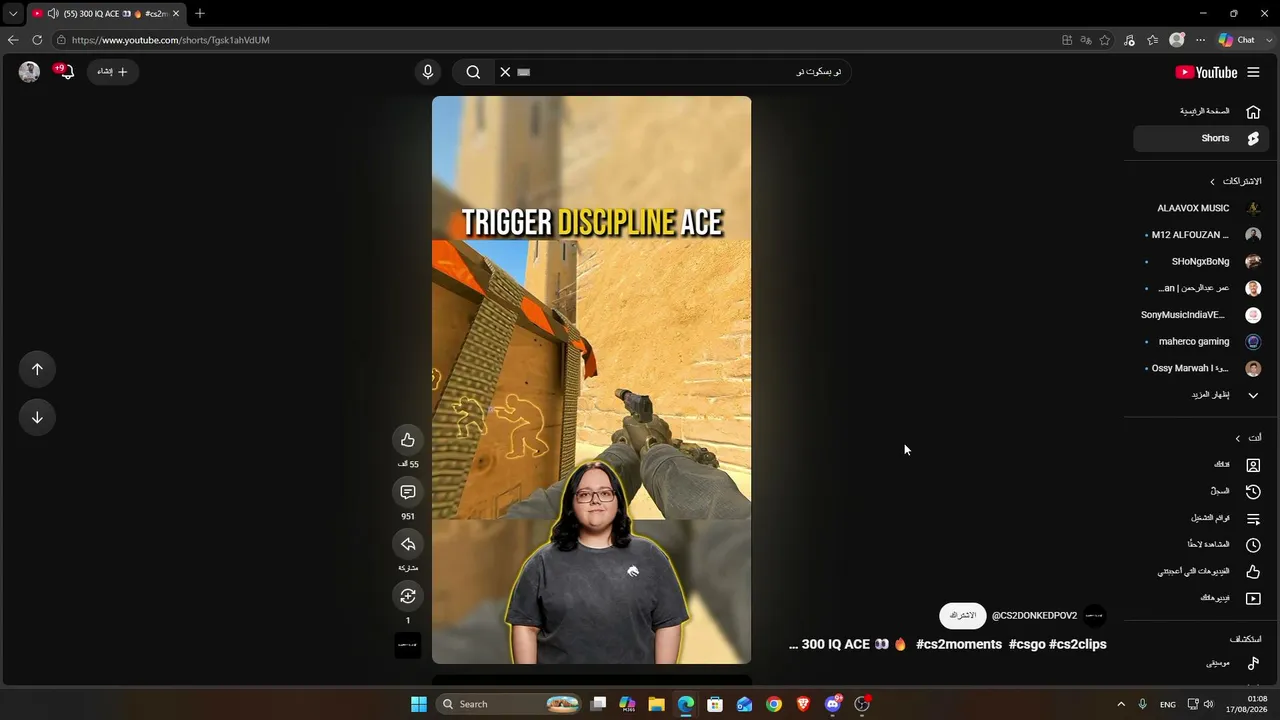Open the SHoNgxBoNg channel
Screen dimensions: 1280x720
[1202, 261]
